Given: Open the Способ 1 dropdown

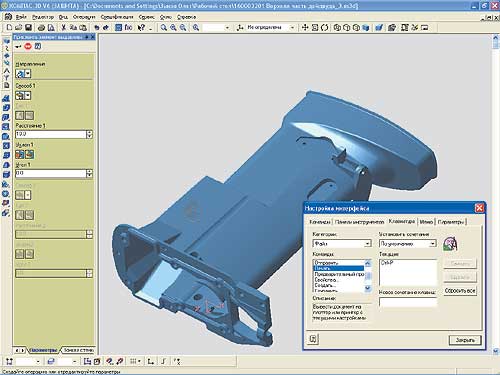Looking at the screenshot, I should (x=28, y=96).
